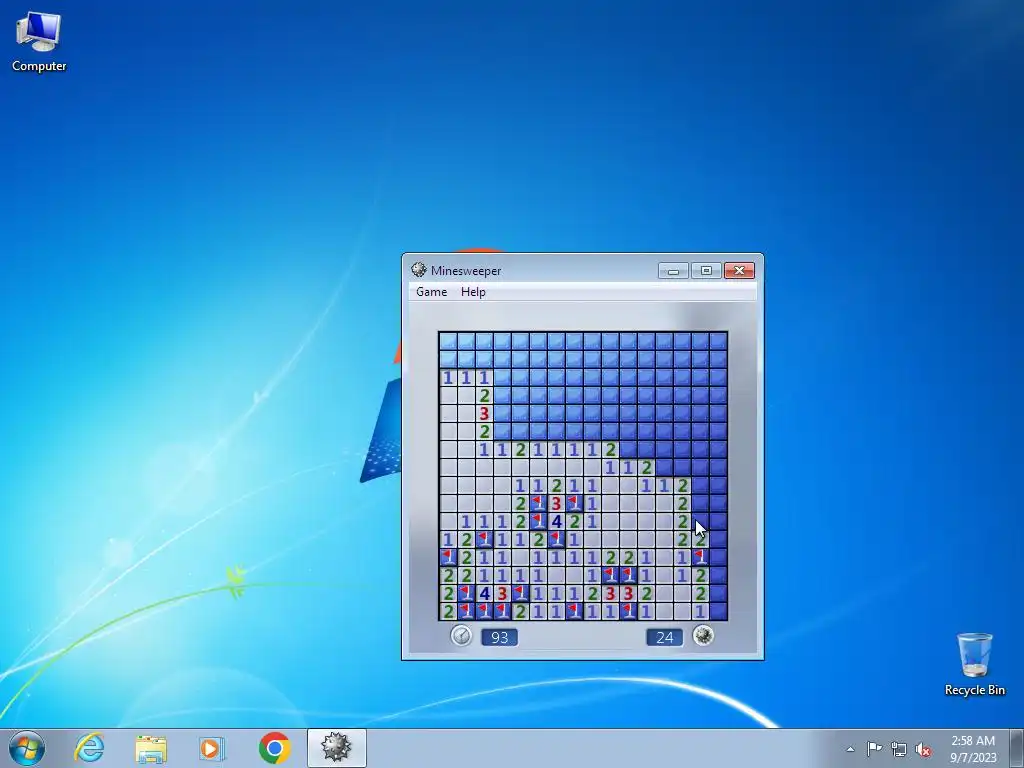Open the Action Center flag icon
Screen dimensions: 1024x768
pyautogui.click(x=874, y=749)
